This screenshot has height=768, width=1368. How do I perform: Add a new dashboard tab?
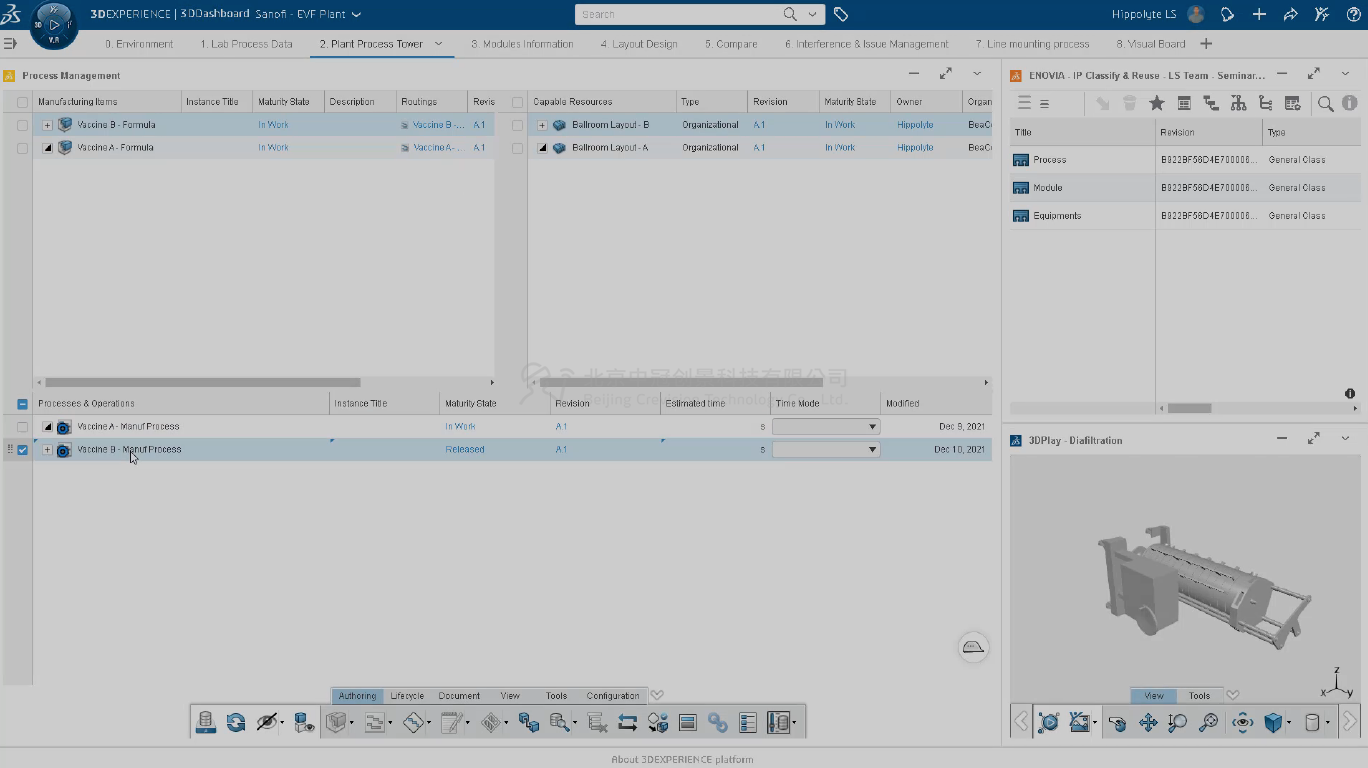1206,44
